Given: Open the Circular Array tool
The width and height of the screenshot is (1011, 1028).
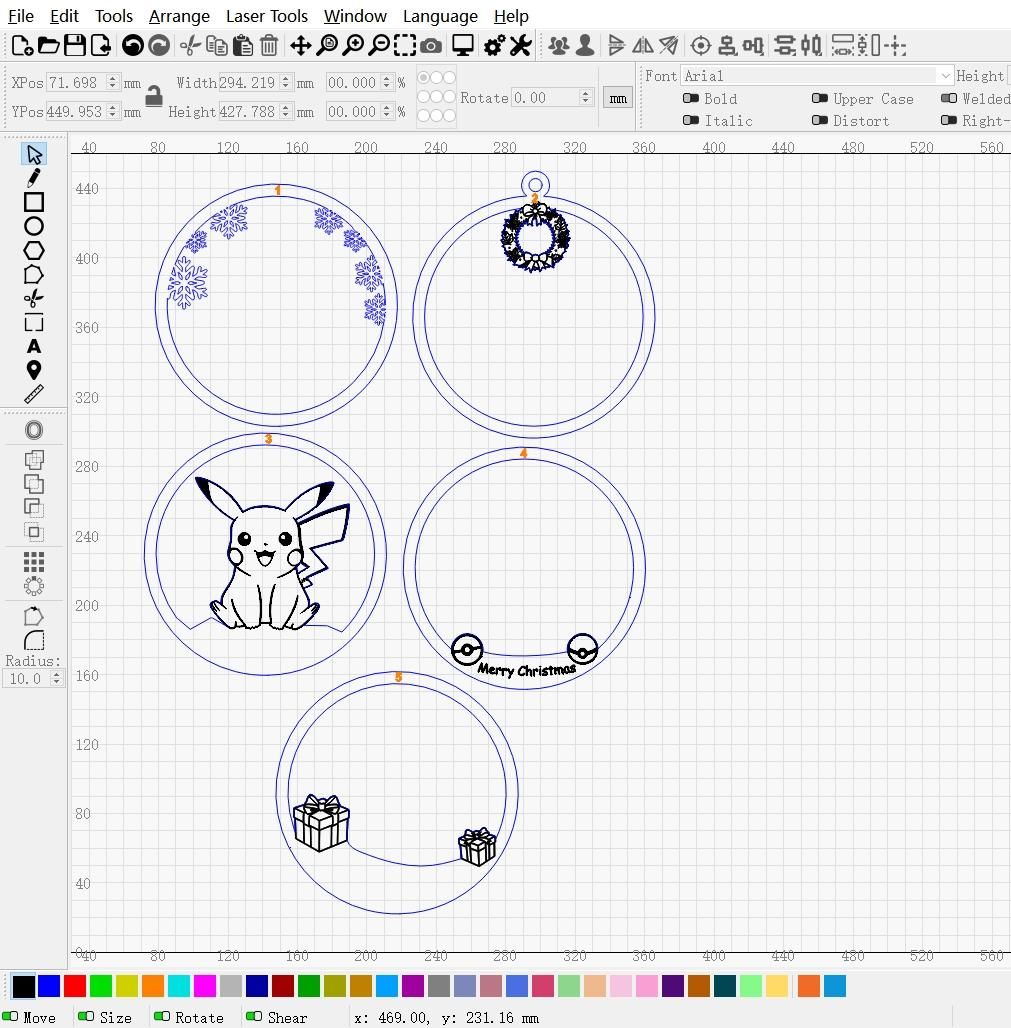Looking at the screenshot, I should click(x=34, y=585).
